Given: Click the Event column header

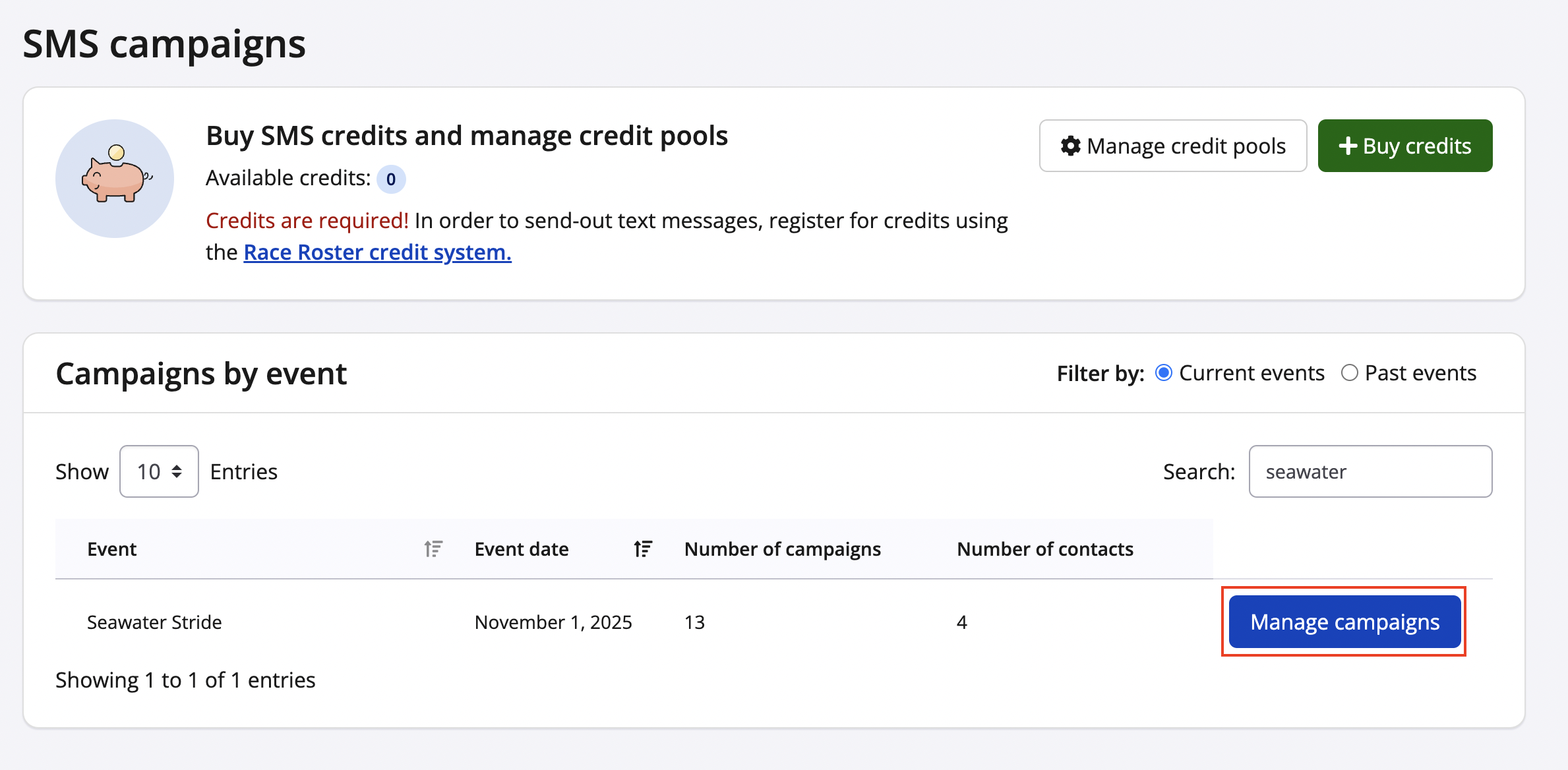Looking at the screenshot, I should click(x=112, y=549).
